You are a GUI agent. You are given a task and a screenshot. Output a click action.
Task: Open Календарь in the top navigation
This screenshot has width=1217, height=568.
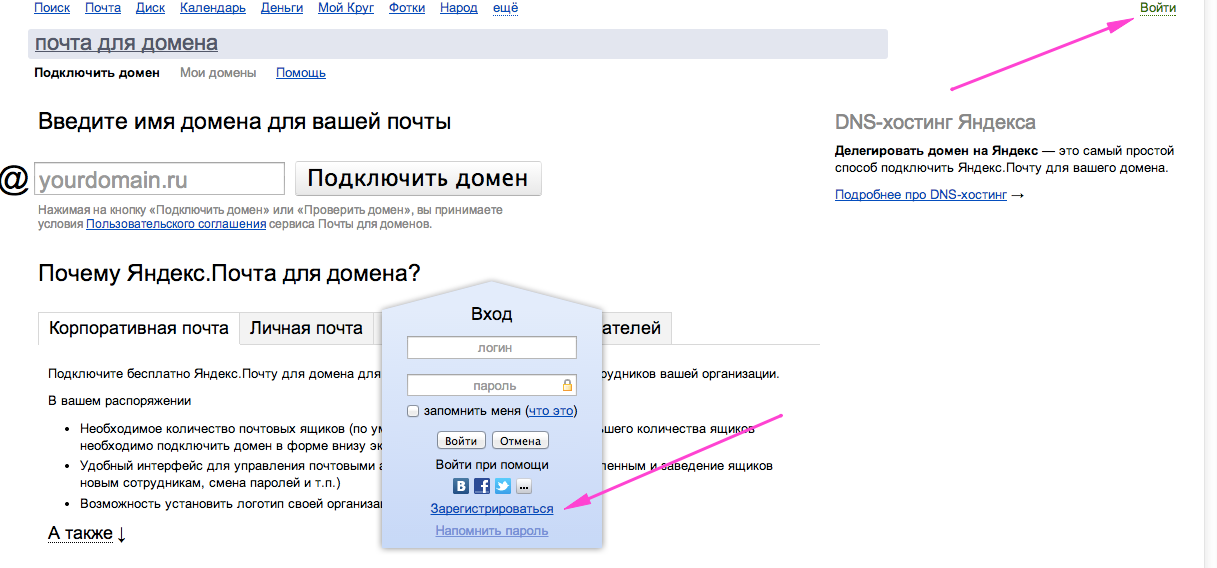pyautogui.click(x=213, y=8)
